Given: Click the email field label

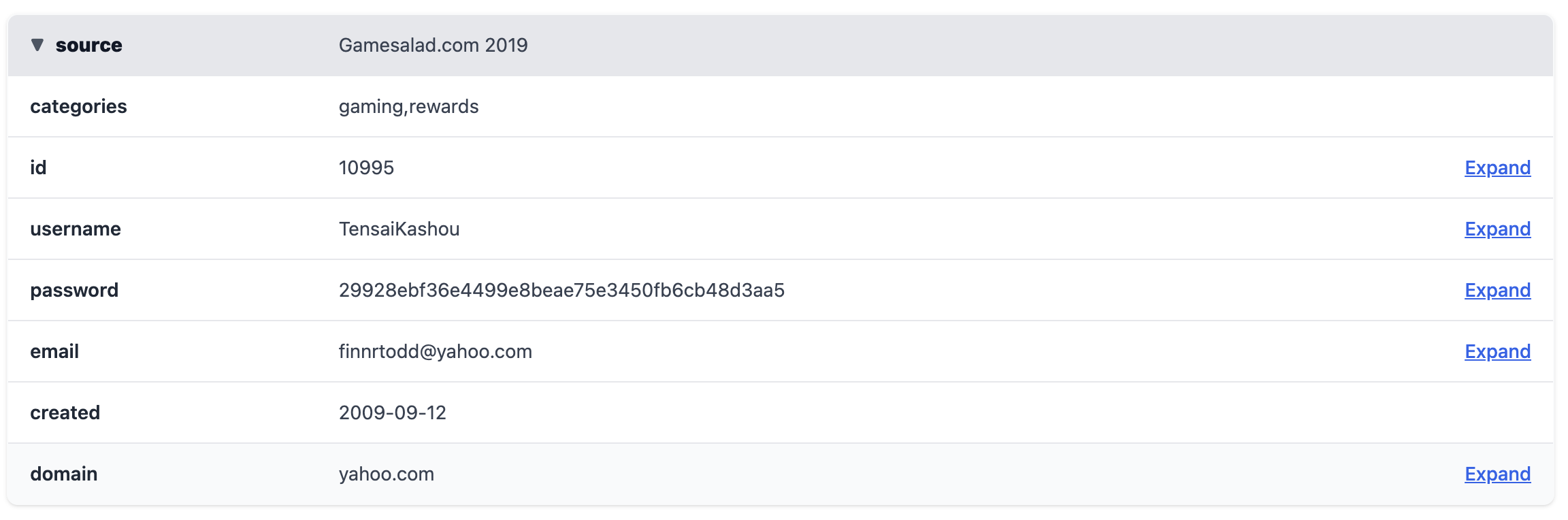Looking at the screenshot, I should pos(54,351).
